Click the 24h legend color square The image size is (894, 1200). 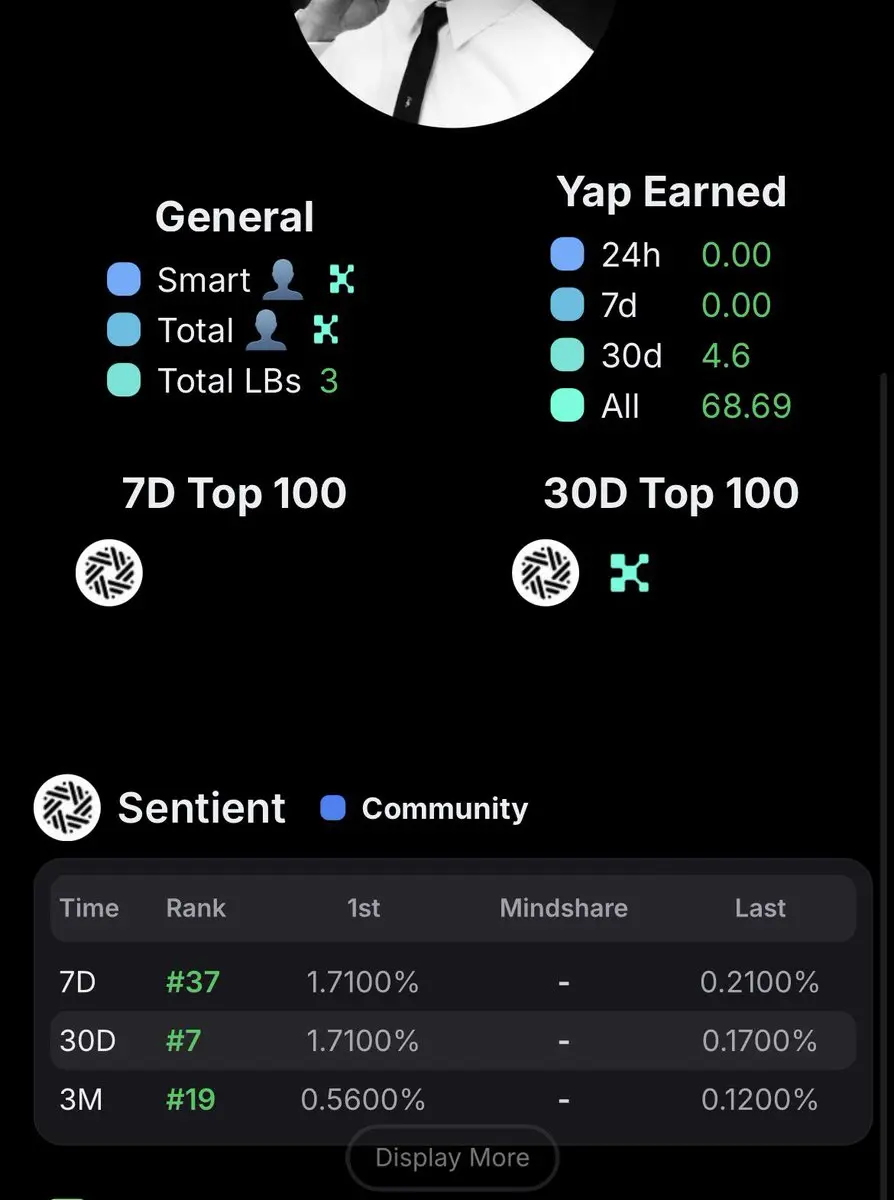point(567,255)
